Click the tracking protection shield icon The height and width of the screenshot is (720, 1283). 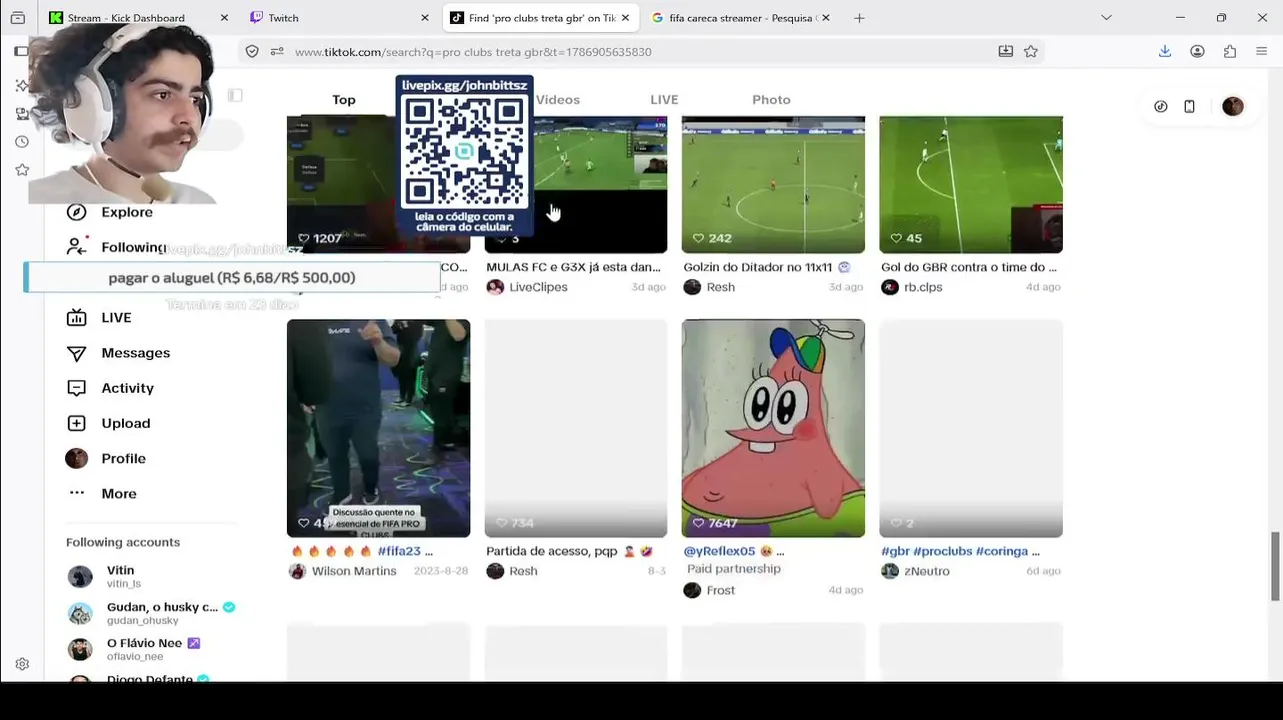tap(252, 52)
